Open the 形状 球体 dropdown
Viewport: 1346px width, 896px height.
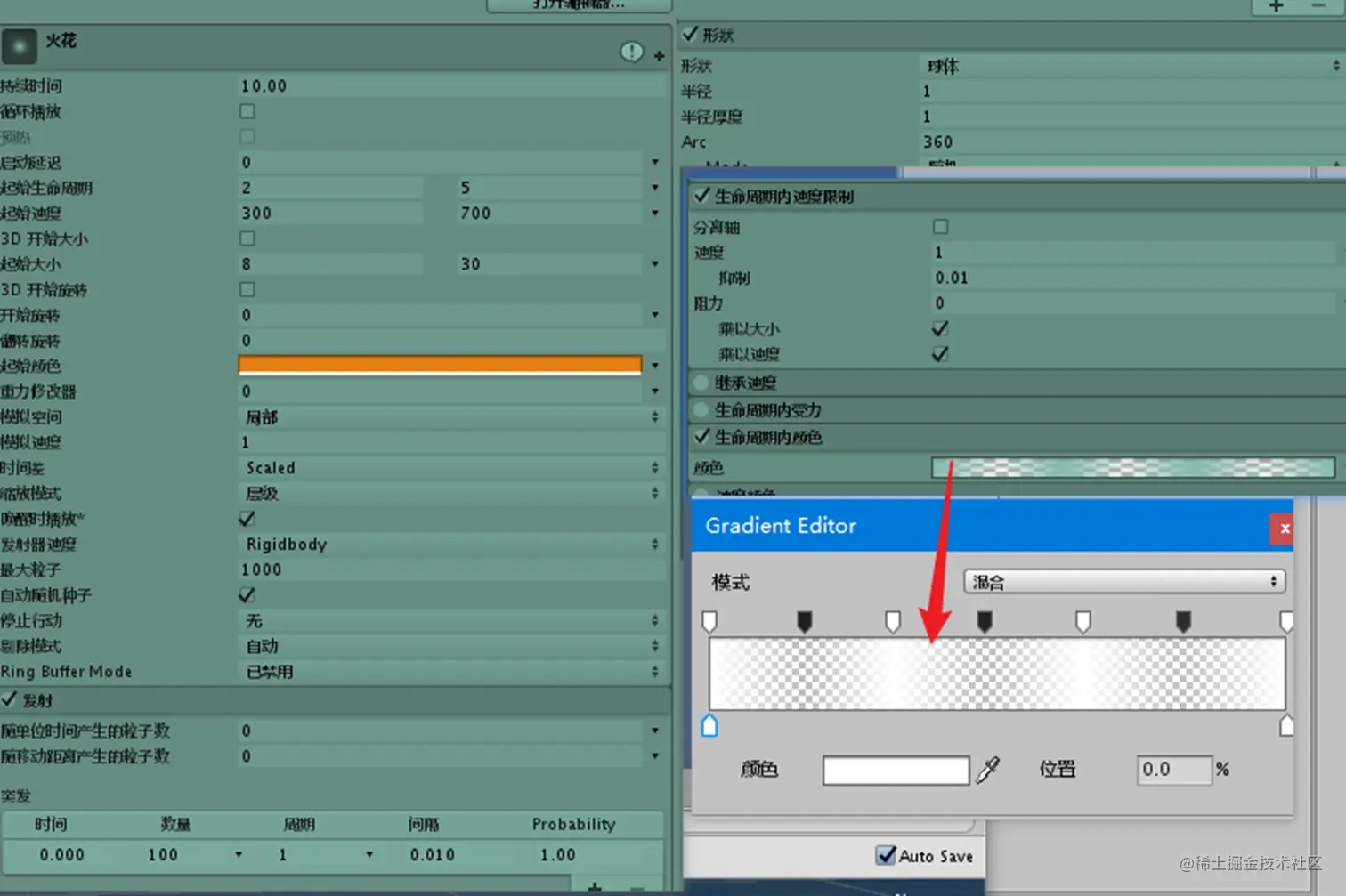[x=1132, y=66]
